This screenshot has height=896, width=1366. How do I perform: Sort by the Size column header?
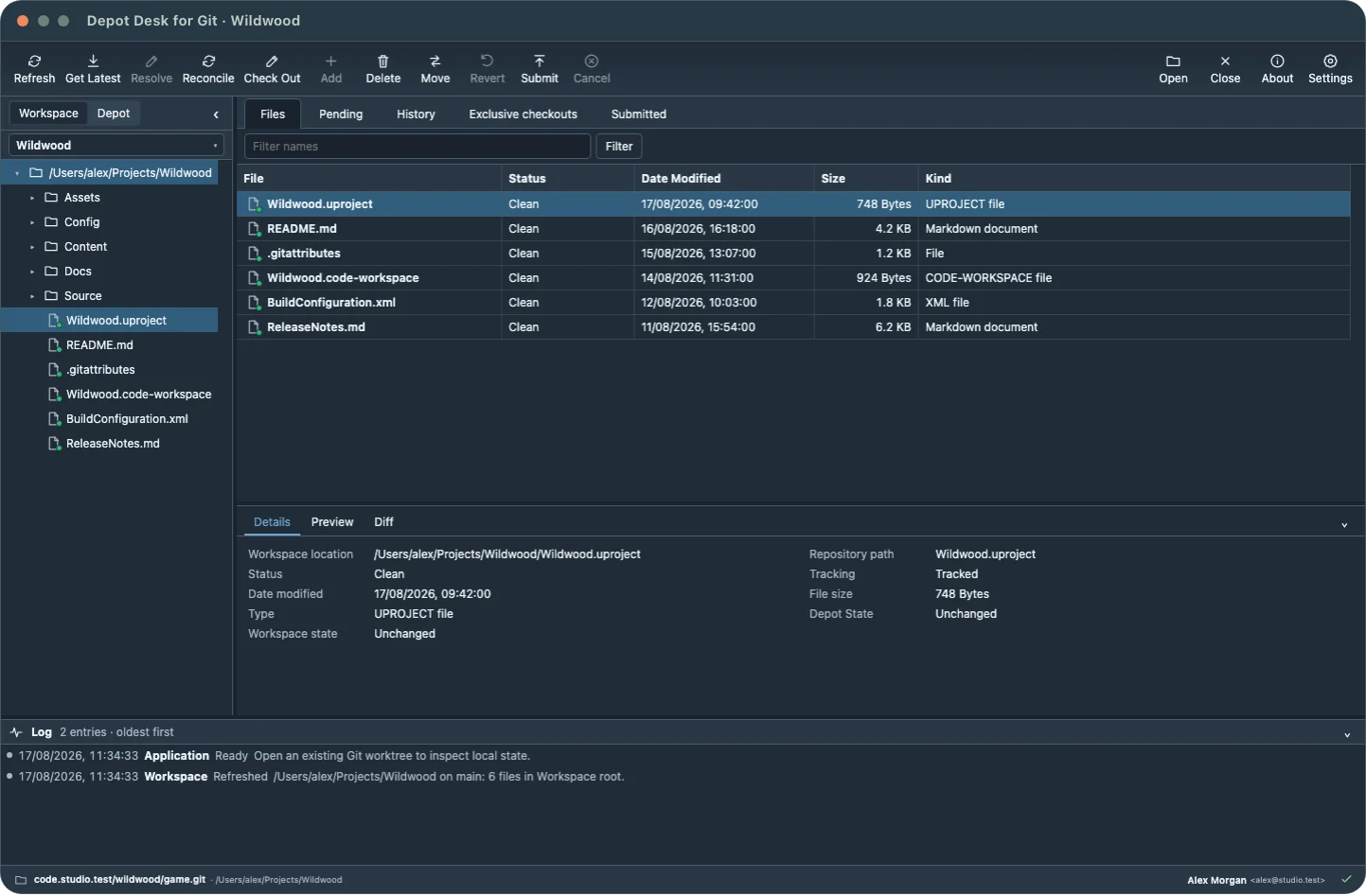pyautogui.click(x=866, y=179)
